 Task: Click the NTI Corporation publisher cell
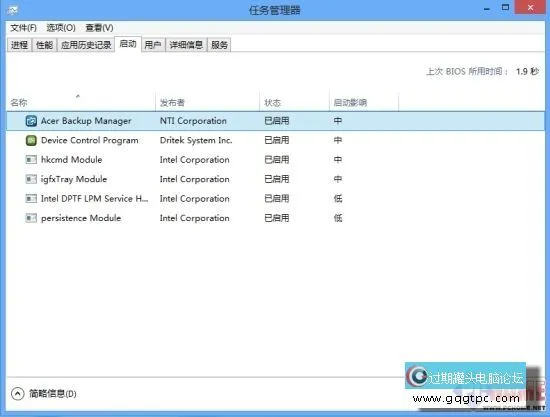pyautogui.click(x=193, y=121)
